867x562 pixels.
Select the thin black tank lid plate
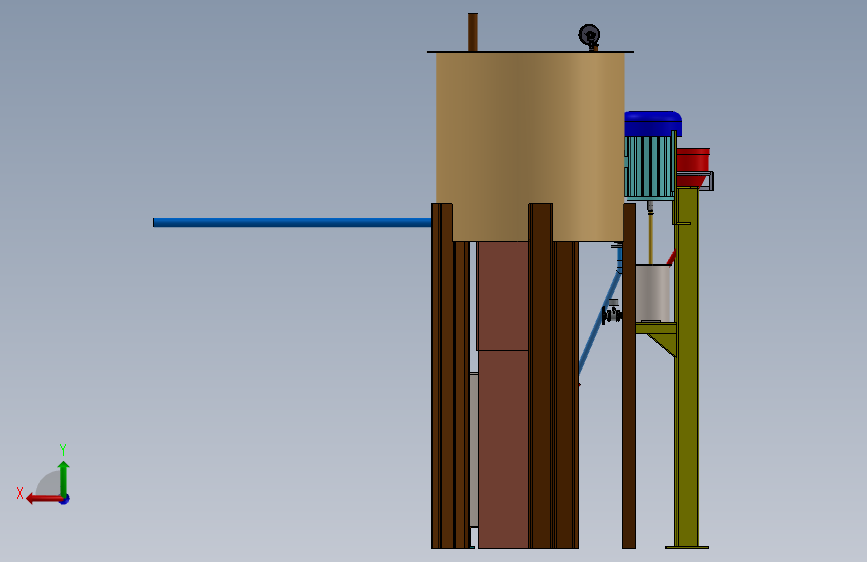coord(530,52)
